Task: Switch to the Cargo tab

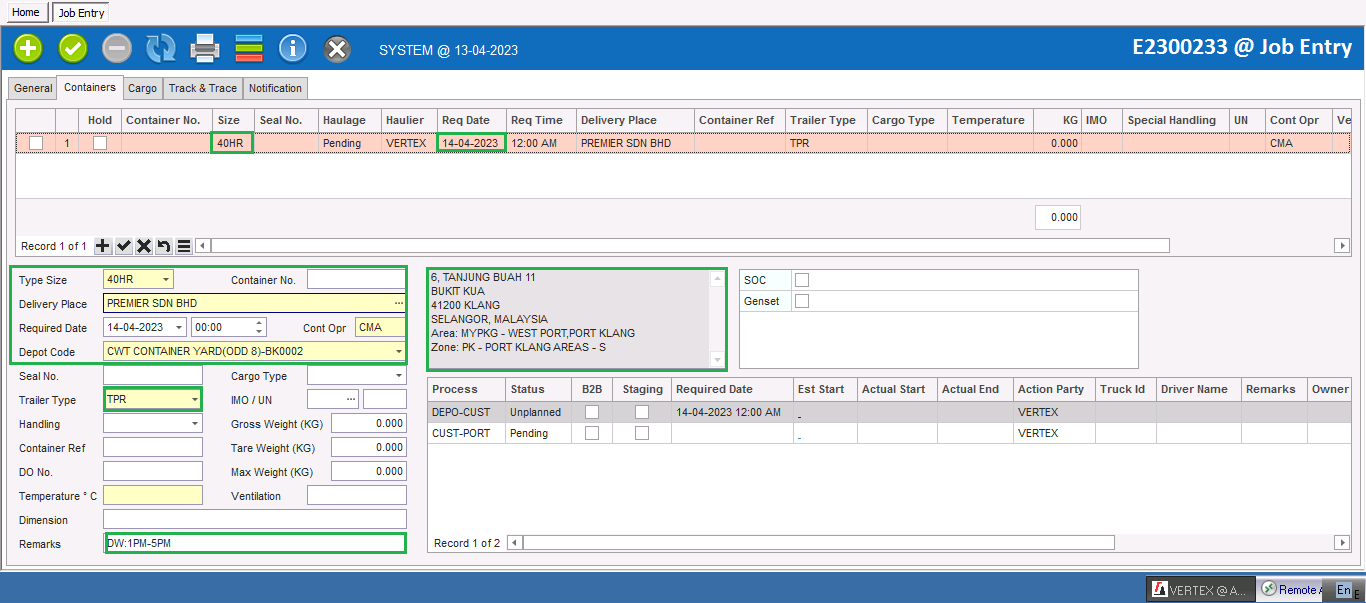Action: (x=142, y=88)
